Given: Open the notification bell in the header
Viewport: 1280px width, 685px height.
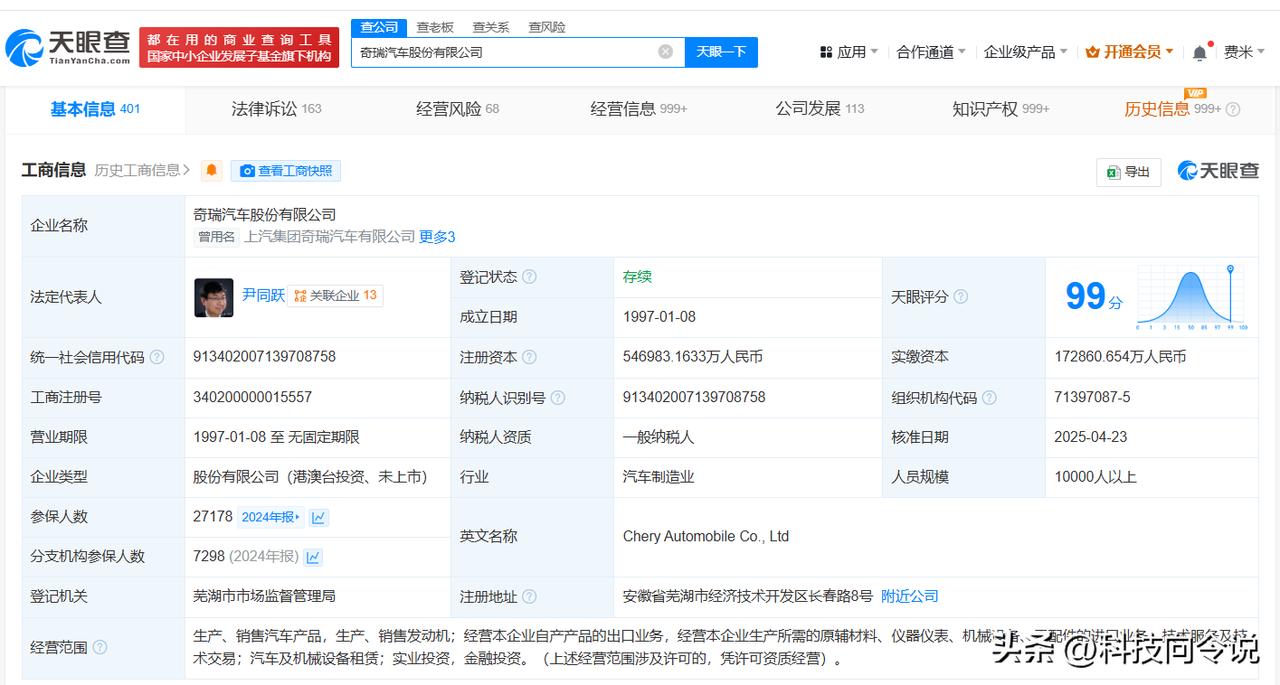Looking at the screenshot, I should coord(1200,52).
